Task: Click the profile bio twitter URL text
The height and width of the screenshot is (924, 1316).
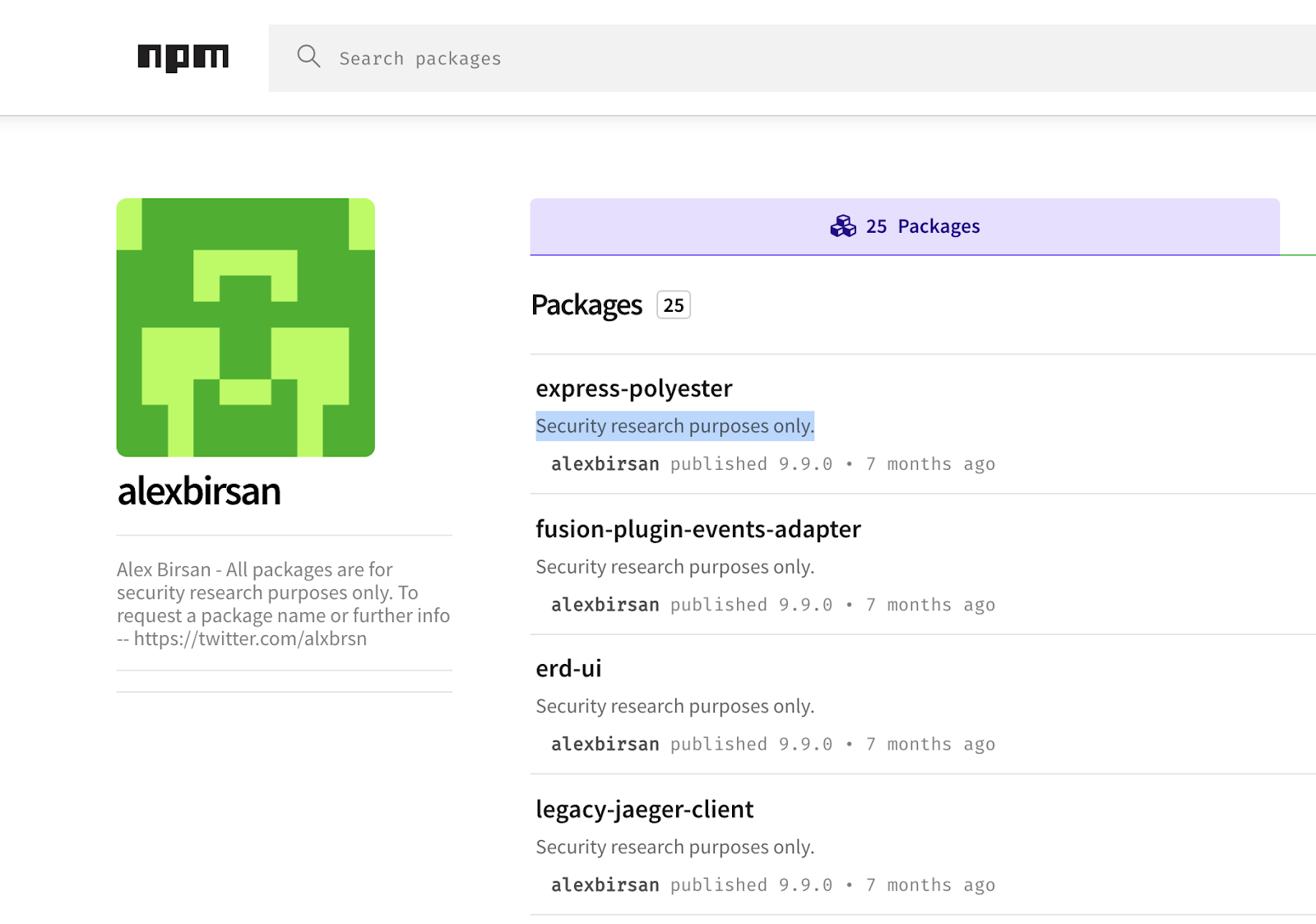Action: 250,639
